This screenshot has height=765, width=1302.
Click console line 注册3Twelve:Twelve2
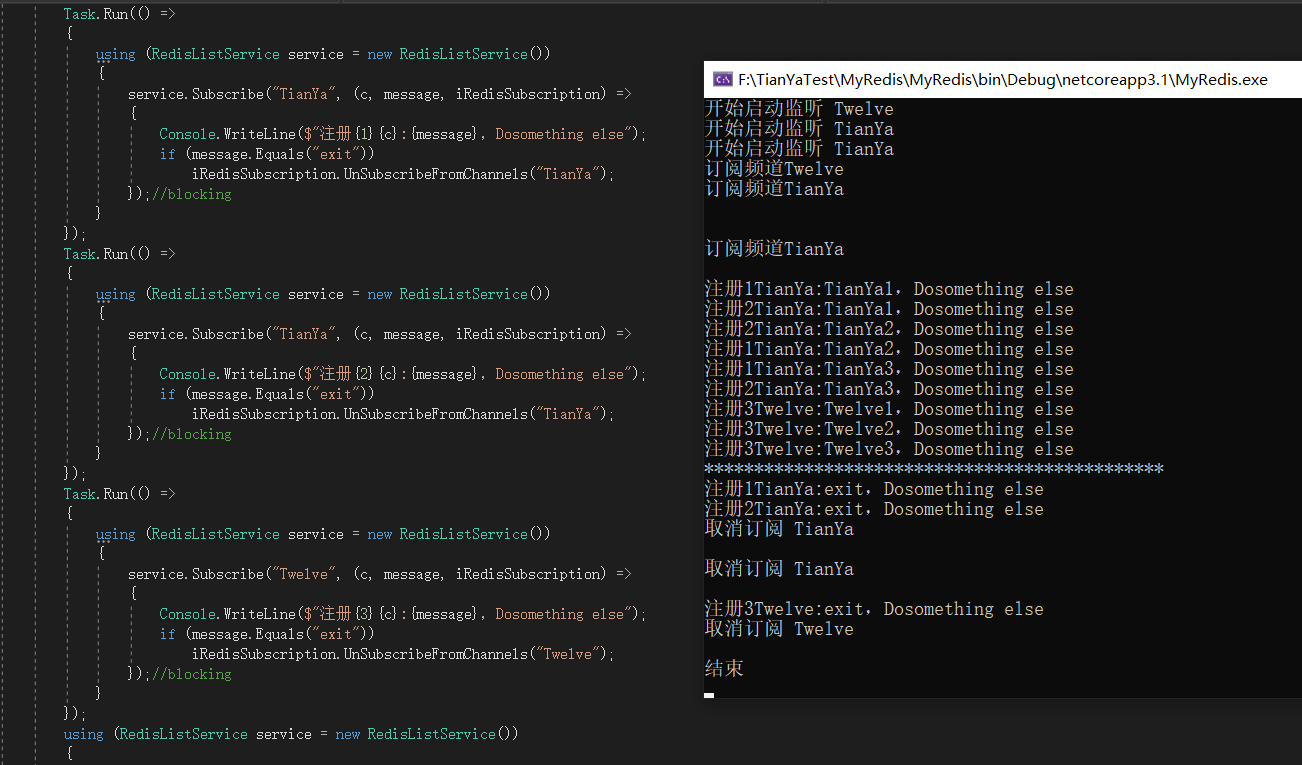[x=889, y=429]
